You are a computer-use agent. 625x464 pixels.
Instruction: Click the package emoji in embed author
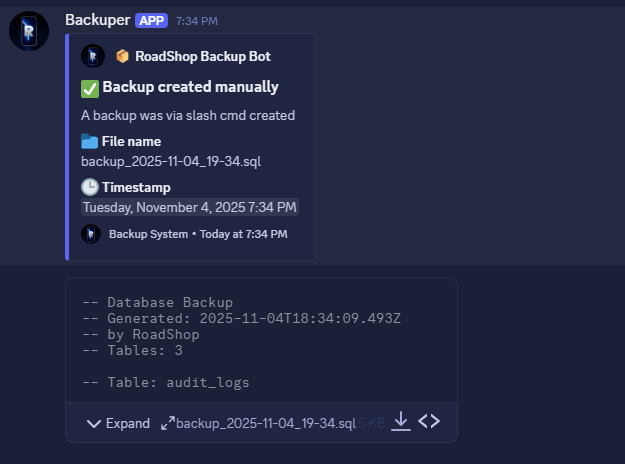[x=122, y=56]
